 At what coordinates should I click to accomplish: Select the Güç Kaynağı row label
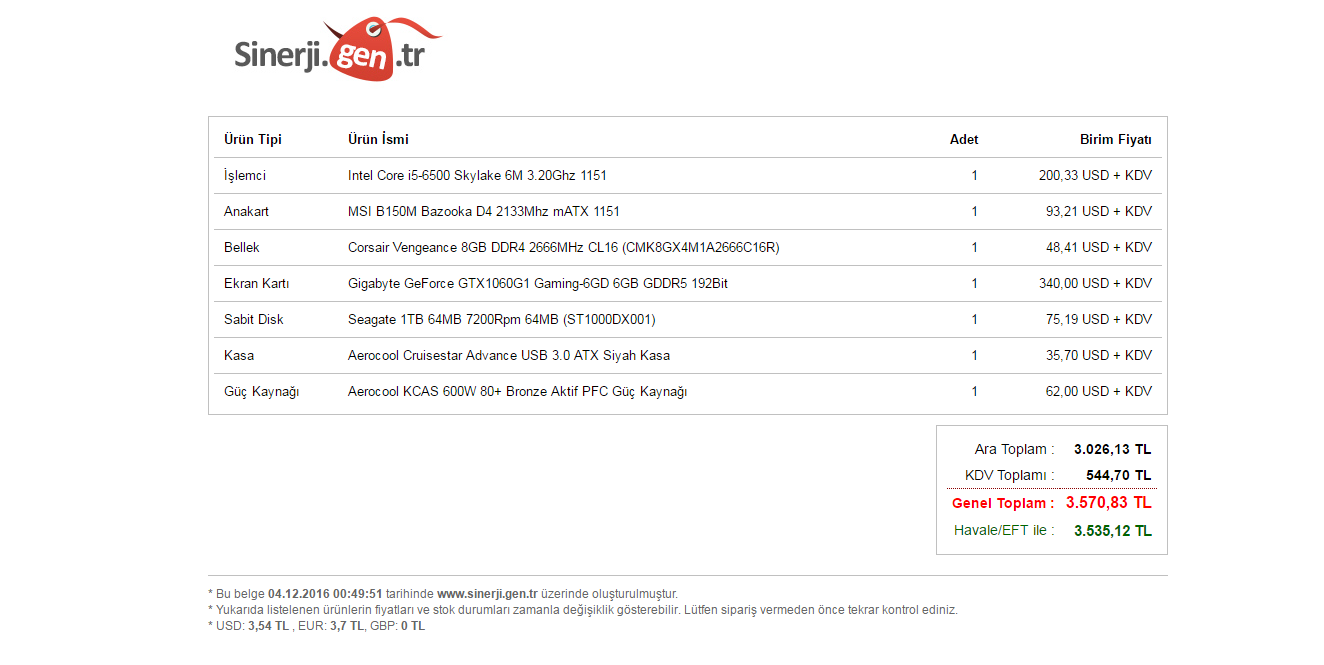262,391
